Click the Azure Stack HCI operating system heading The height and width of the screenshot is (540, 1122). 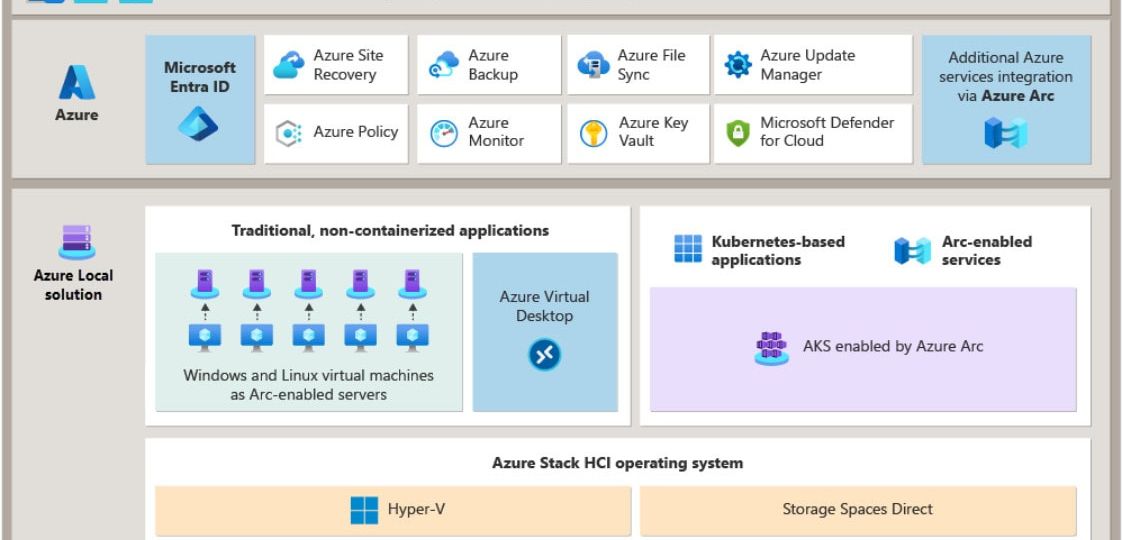point(617,463)
